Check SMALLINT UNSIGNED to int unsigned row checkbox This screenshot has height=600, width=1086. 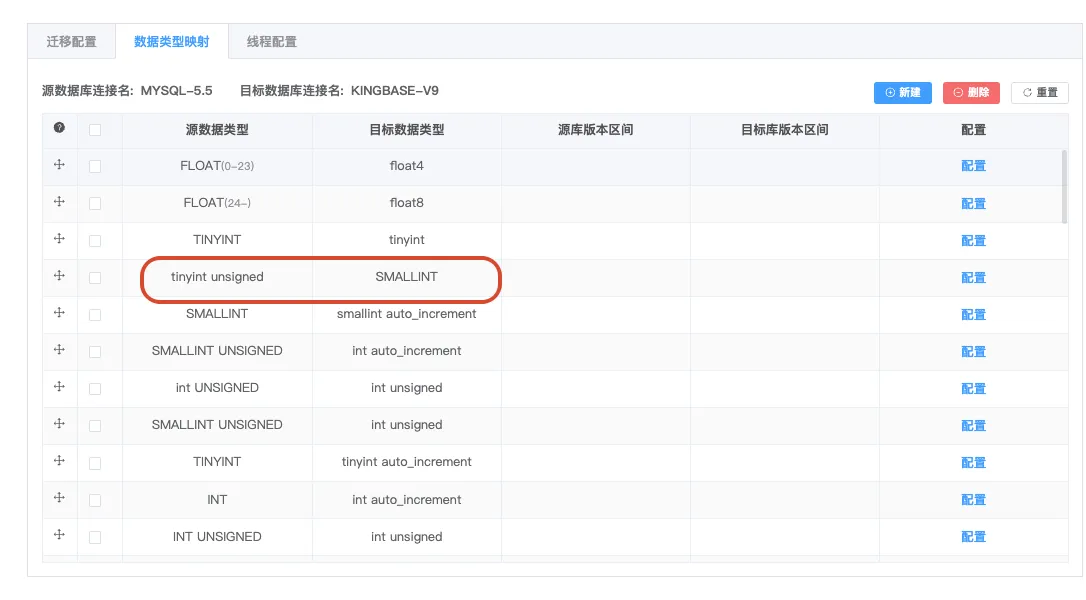pyautogui.click(x=95, y=425)
